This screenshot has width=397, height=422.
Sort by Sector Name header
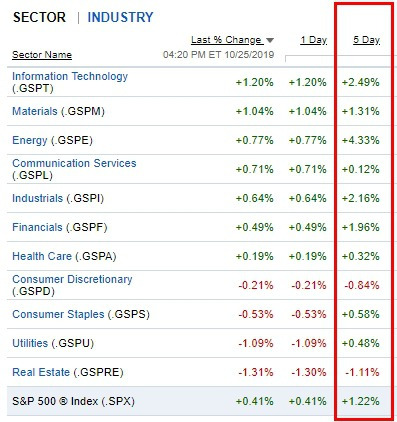[42, 55]
